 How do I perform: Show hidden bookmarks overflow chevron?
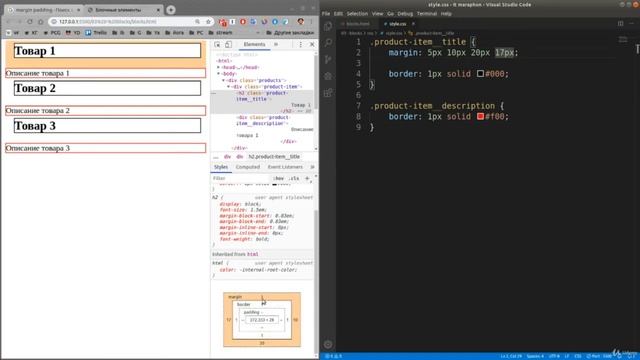click(258, 32)
